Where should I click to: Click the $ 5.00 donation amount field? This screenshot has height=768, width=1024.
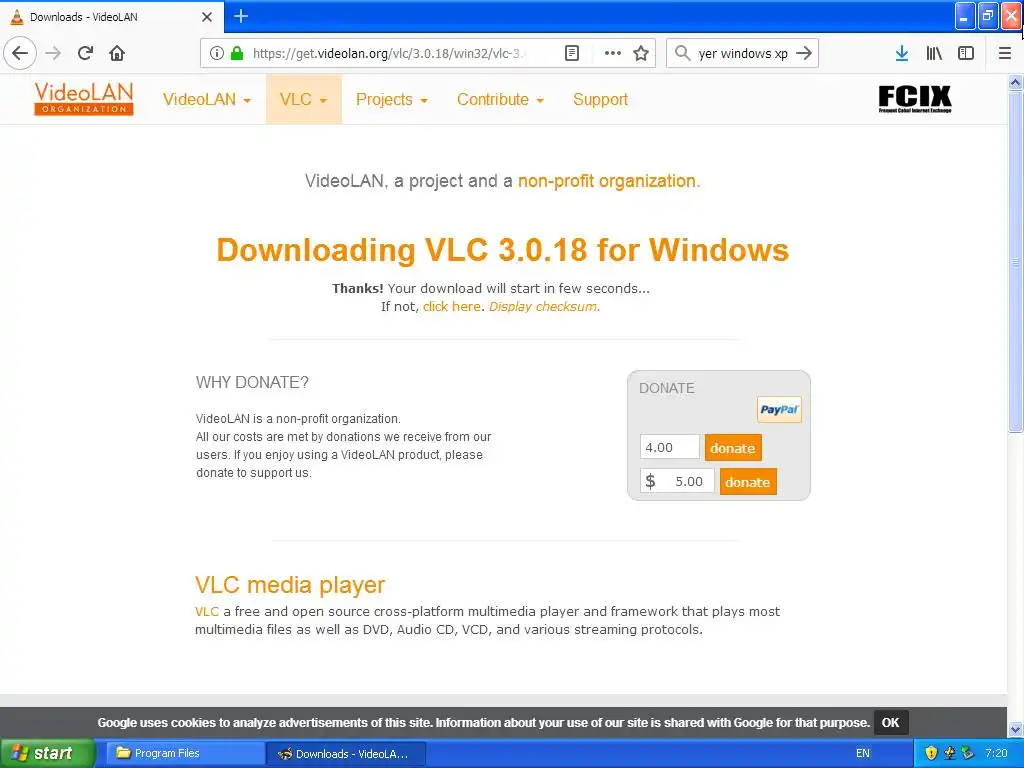tap(677, 482)
